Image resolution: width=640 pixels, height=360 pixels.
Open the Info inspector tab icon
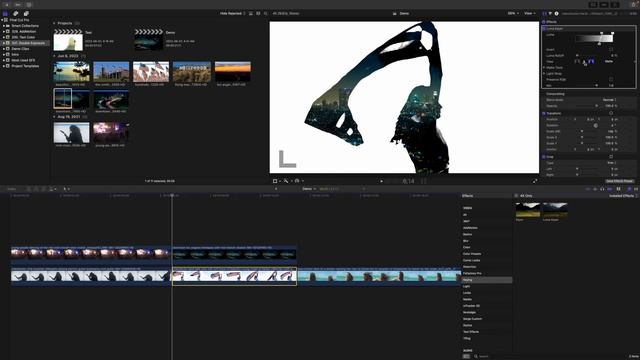point(556,13)
